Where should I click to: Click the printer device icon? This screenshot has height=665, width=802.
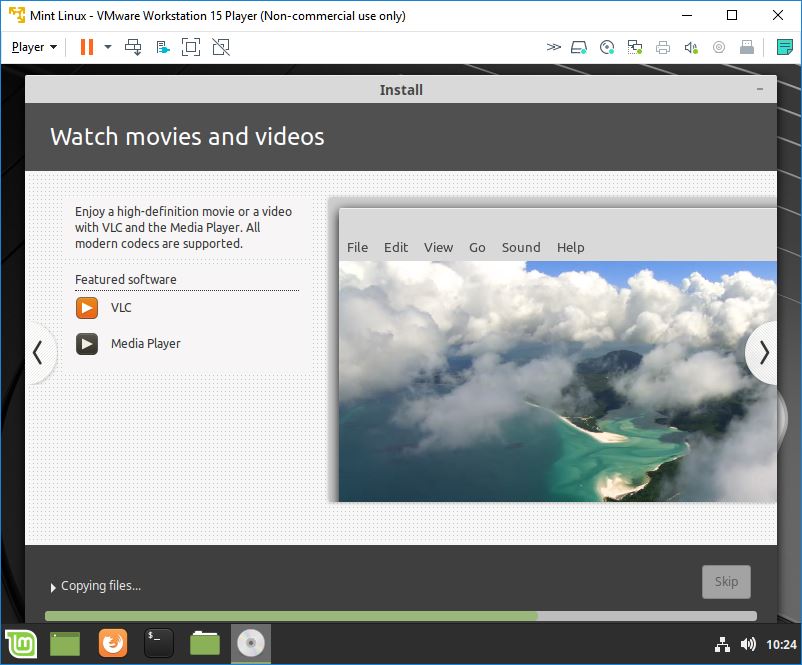(663, 48)
